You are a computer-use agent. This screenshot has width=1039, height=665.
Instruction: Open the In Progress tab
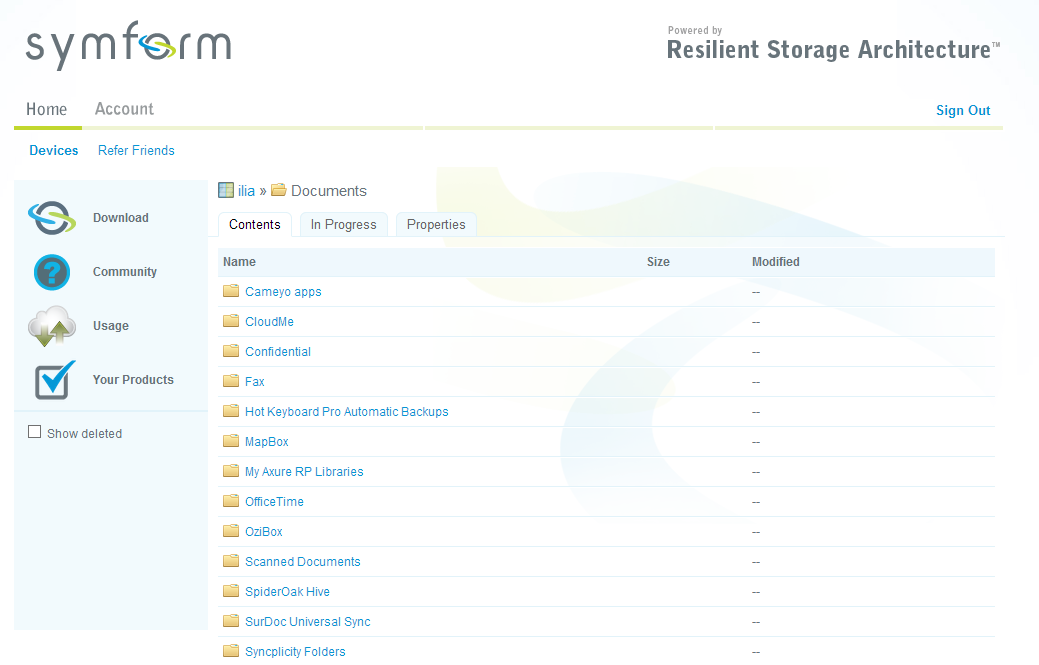click(x=343, y=225)
